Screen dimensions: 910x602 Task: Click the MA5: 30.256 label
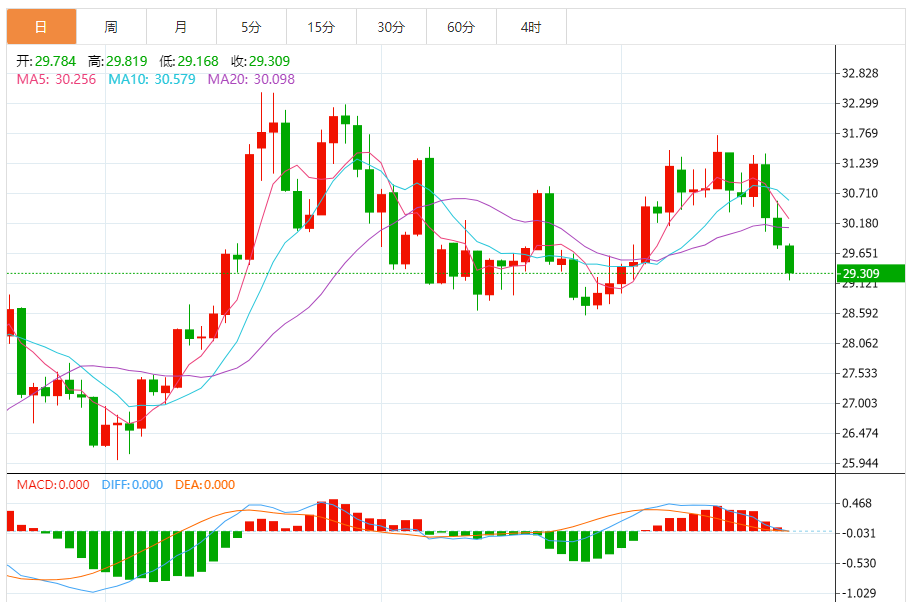point(56,79)
